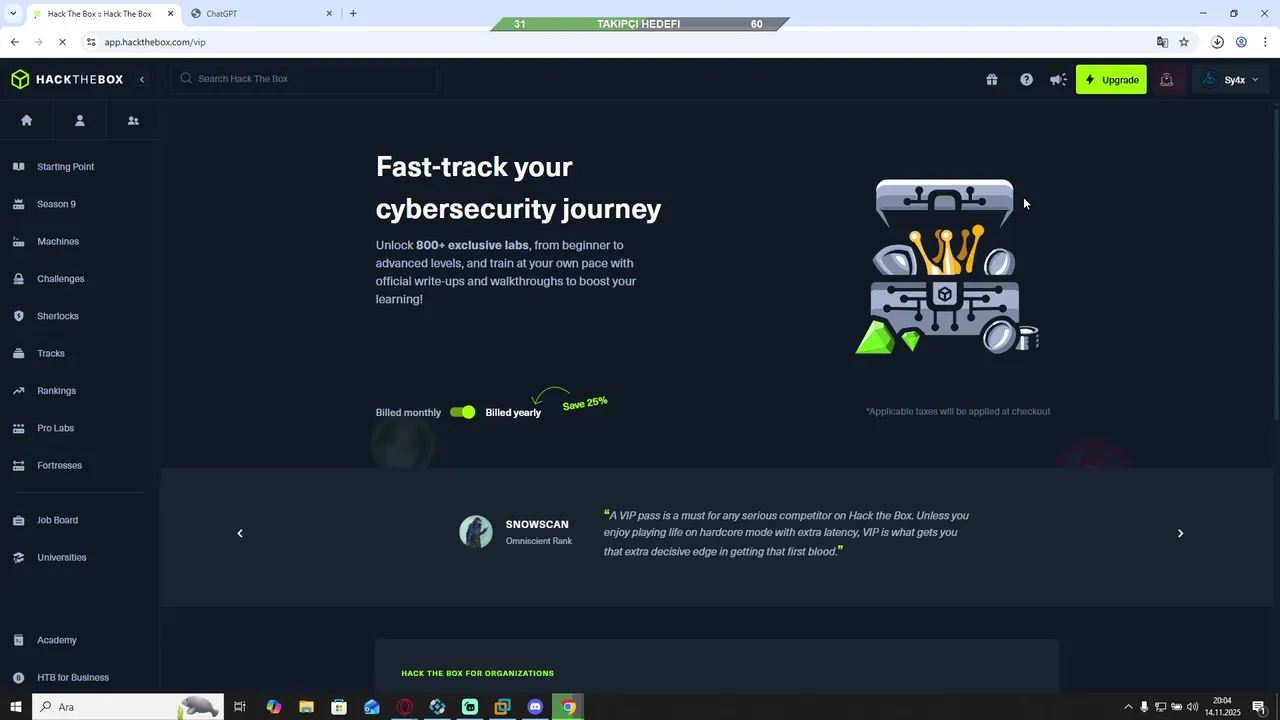Go to Academy from the sidebar
The width and height of the screenshot is (1280, 720).
[x=57, y=641]
